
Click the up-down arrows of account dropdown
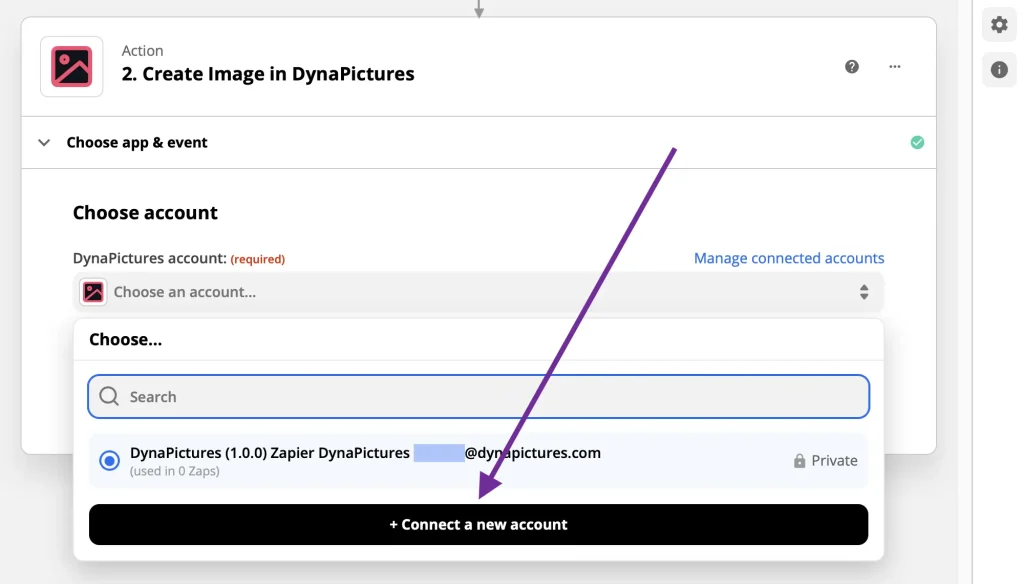pos(864,292)
